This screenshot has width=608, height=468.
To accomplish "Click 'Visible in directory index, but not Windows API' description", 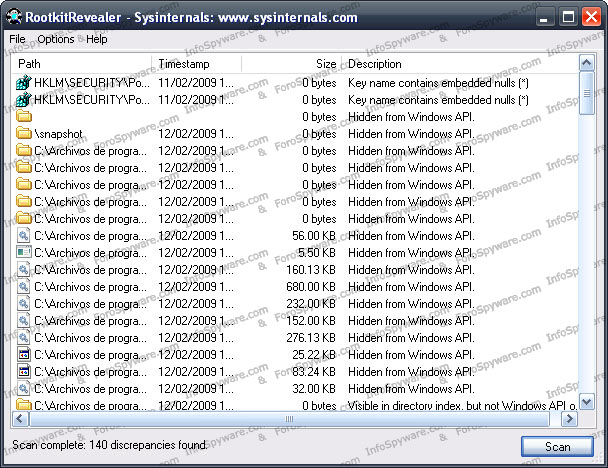I will (462, 406).
